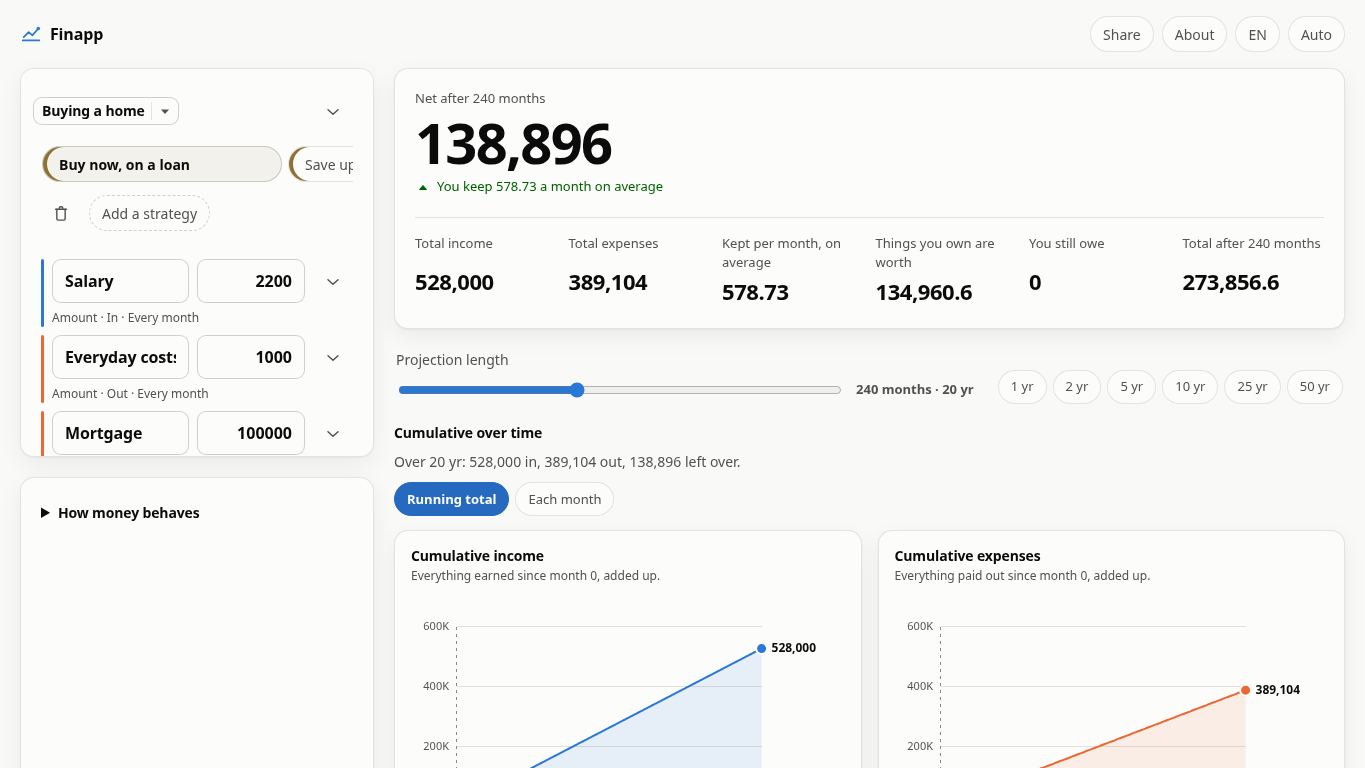The width and height of the screenshot is (1365, 768).
Task: Click the projection length slider handle
Action: click(577, 390)
